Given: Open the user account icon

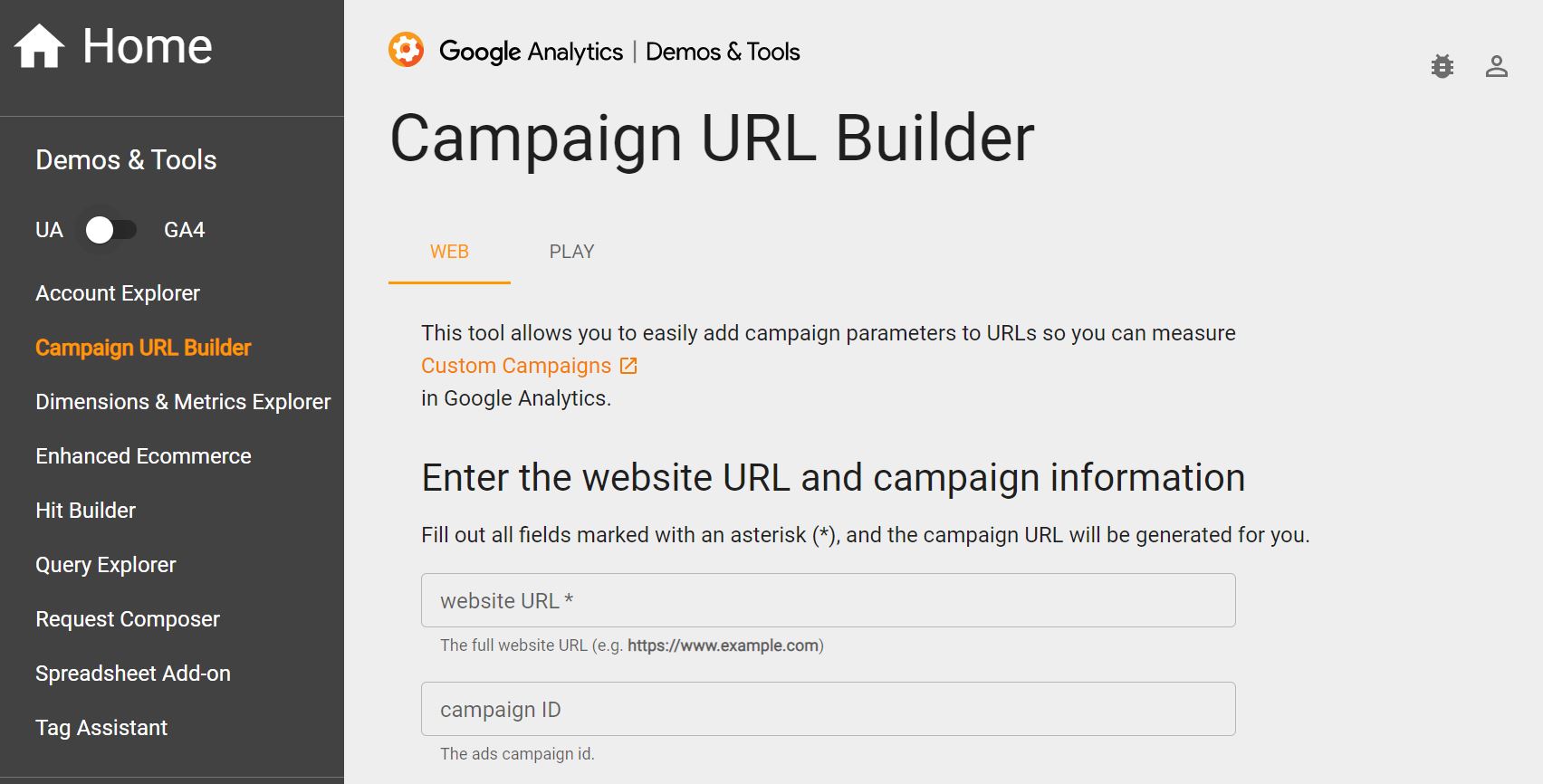Looking at the screenshot, I should (1496, 66).
